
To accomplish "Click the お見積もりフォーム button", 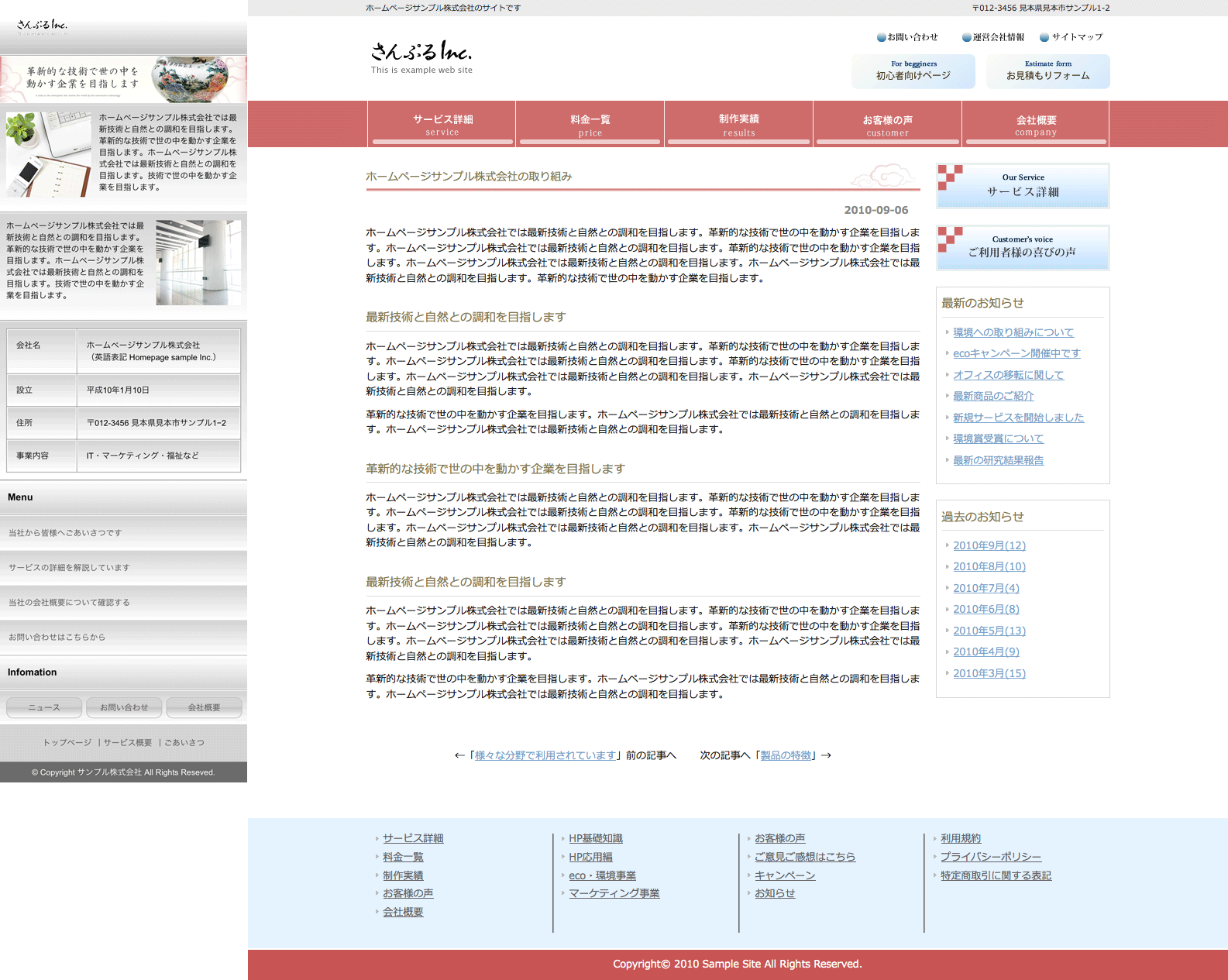I will pos(1047,71).
